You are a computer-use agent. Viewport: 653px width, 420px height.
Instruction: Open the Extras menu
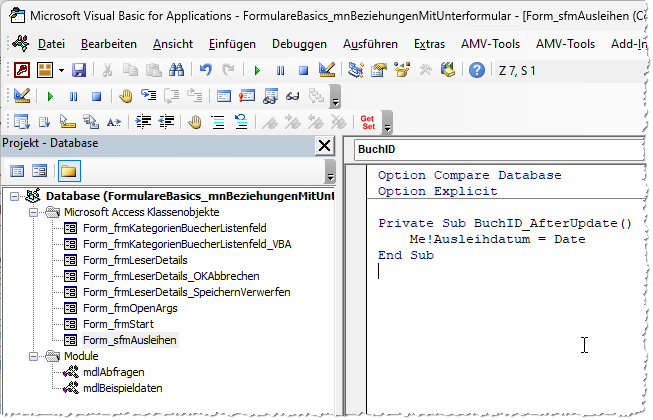click(429, 44)
